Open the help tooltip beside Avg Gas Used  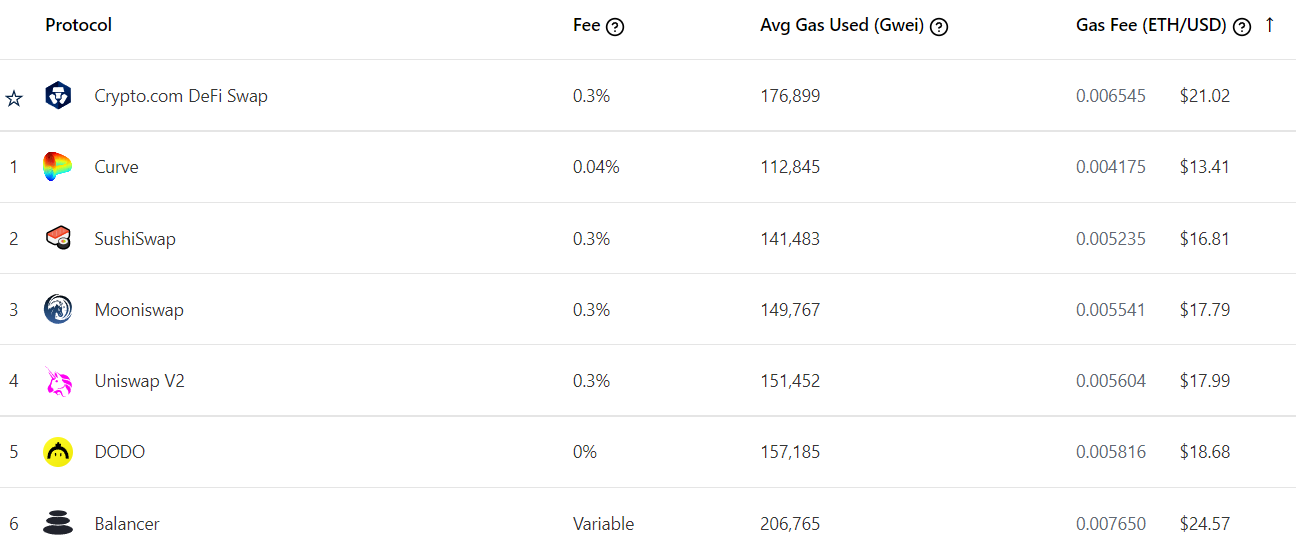click(x=939, y=27)
